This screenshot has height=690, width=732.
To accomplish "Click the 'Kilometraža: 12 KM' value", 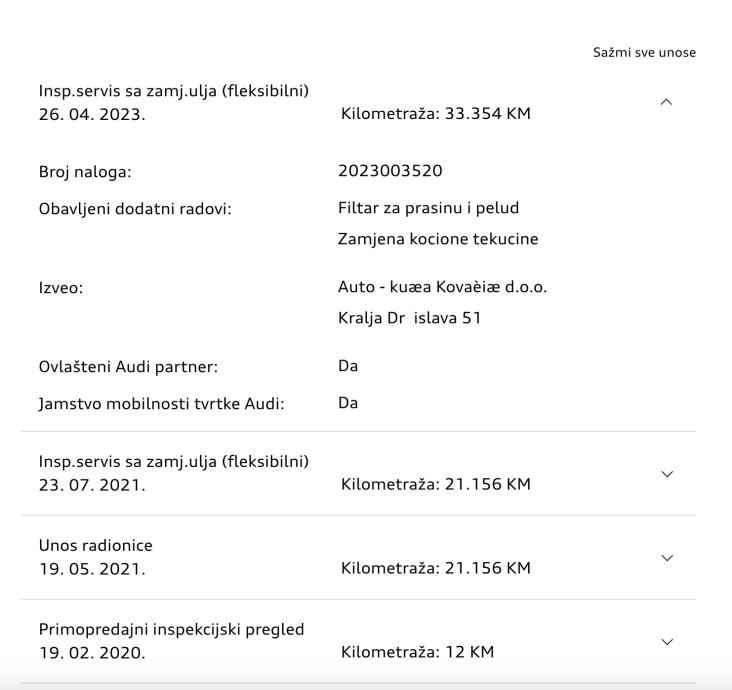I will coord(417,652).
